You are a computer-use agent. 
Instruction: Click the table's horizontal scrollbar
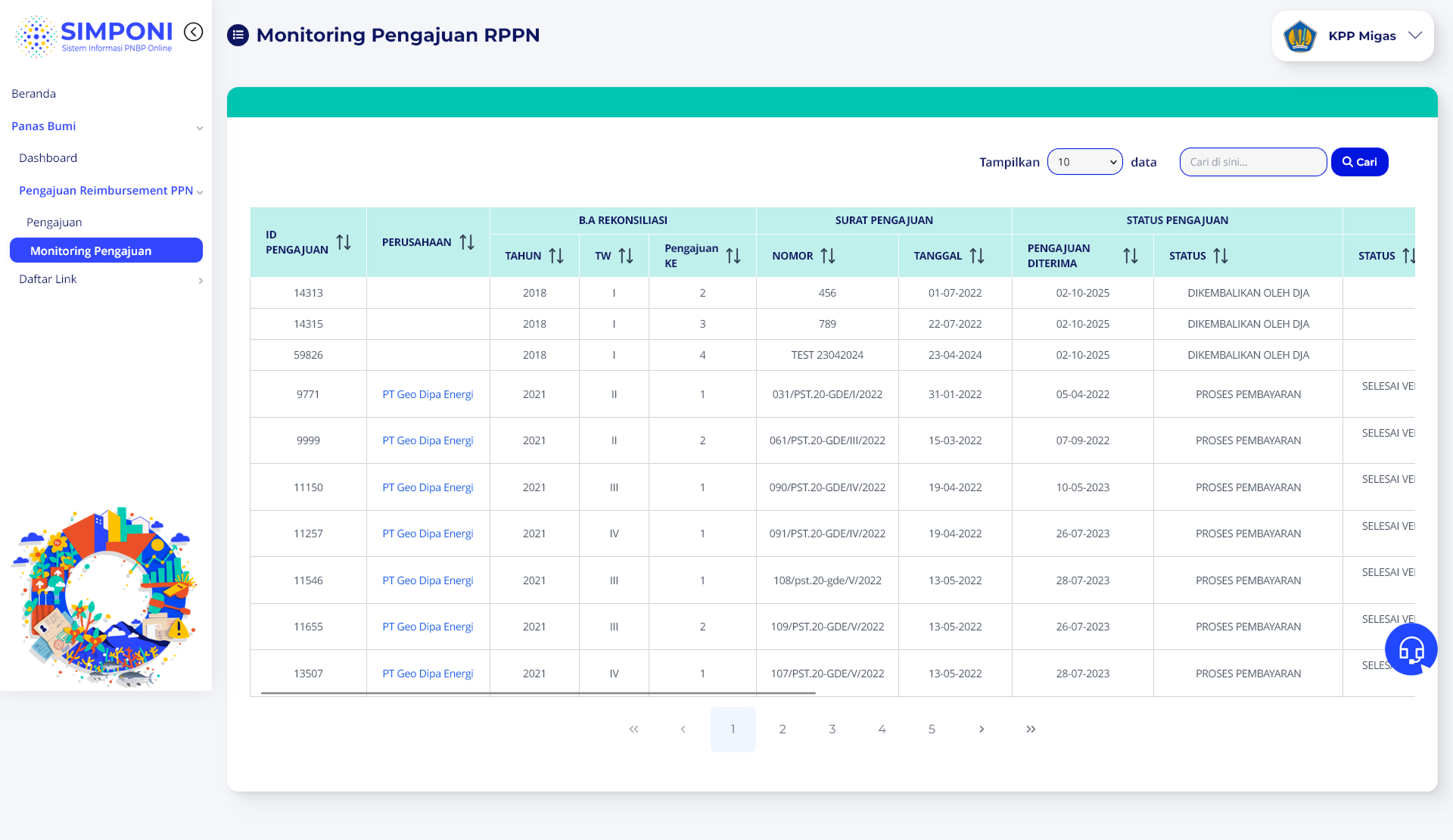click(538, 692)
